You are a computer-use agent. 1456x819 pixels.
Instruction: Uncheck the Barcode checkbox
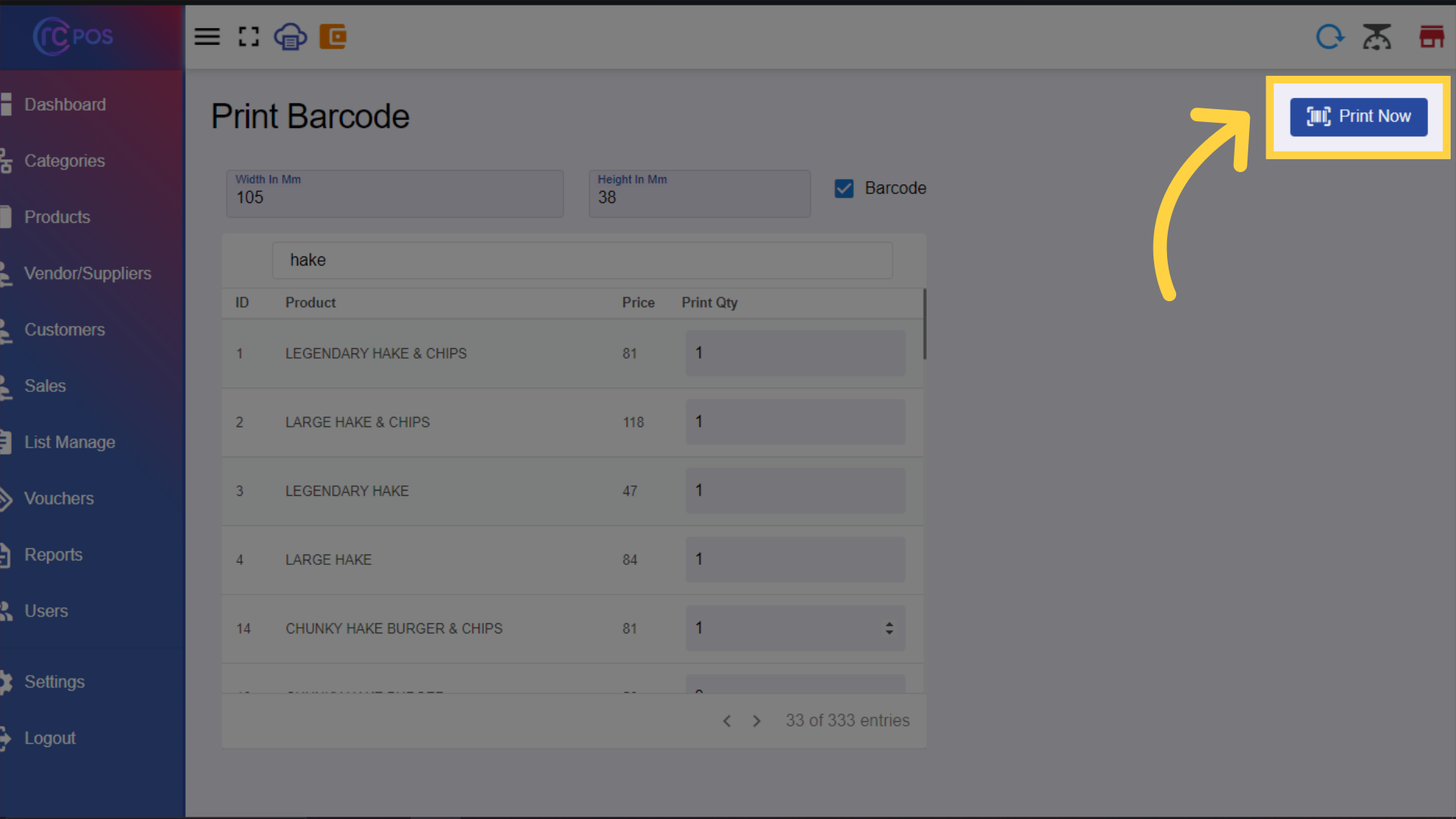point(844,188)
